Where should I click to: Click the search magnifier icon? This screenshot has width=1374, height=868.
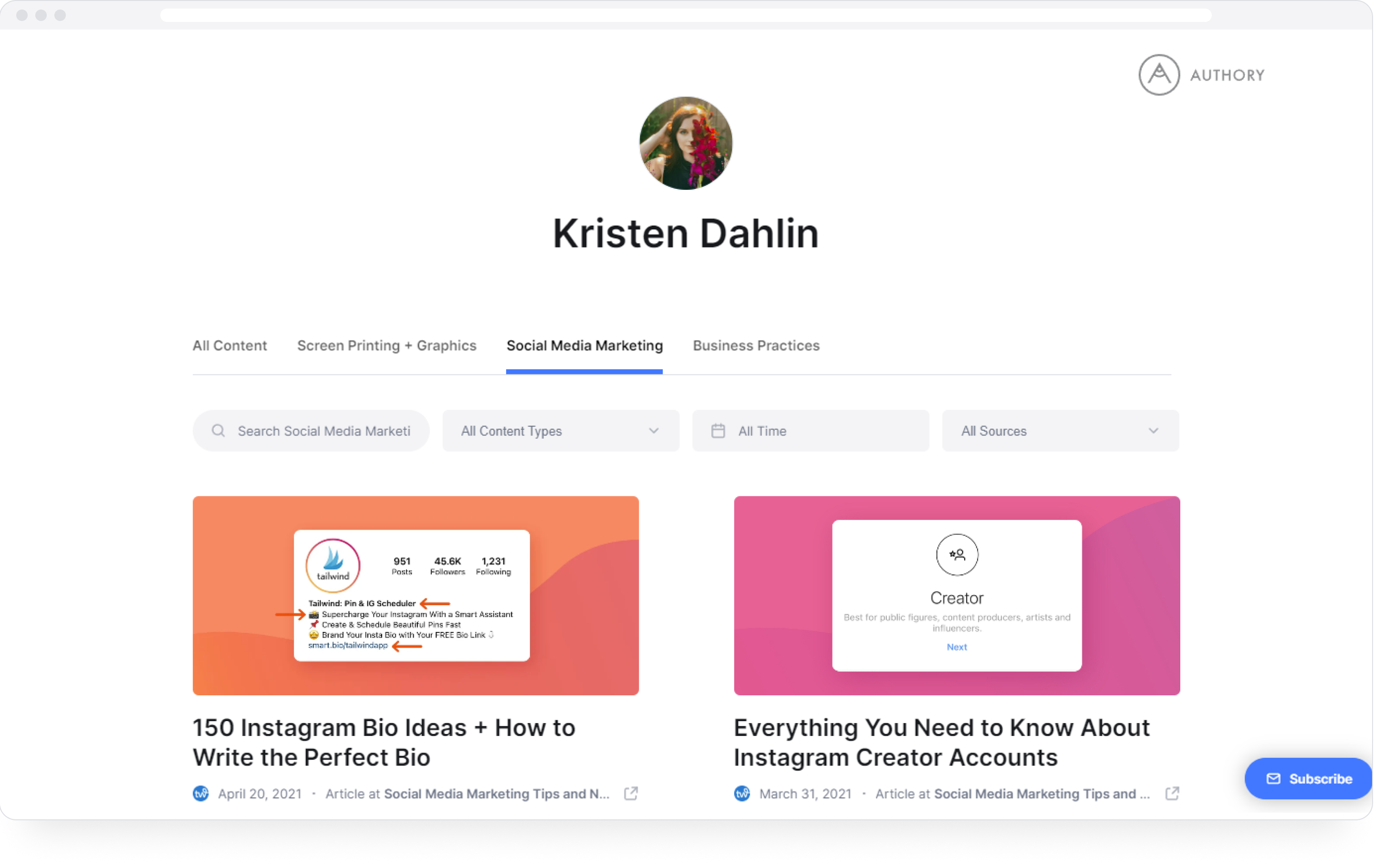click(218, 431)
